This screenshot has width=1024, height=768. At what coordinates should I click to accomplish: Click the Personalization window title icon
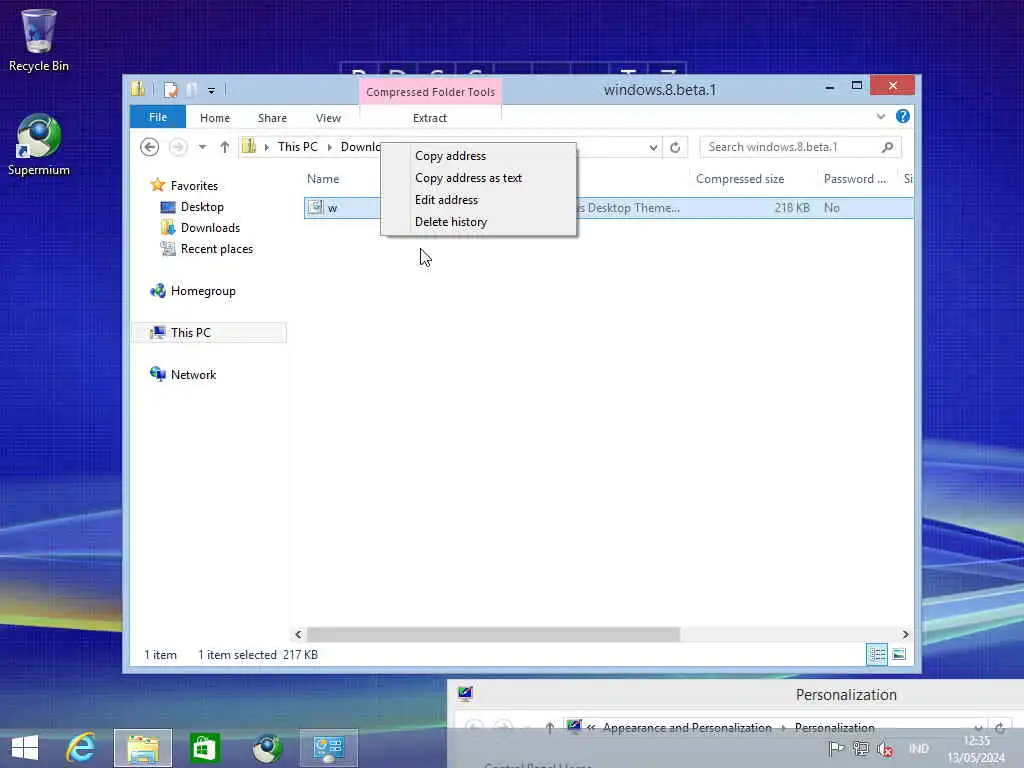point(465,694)
